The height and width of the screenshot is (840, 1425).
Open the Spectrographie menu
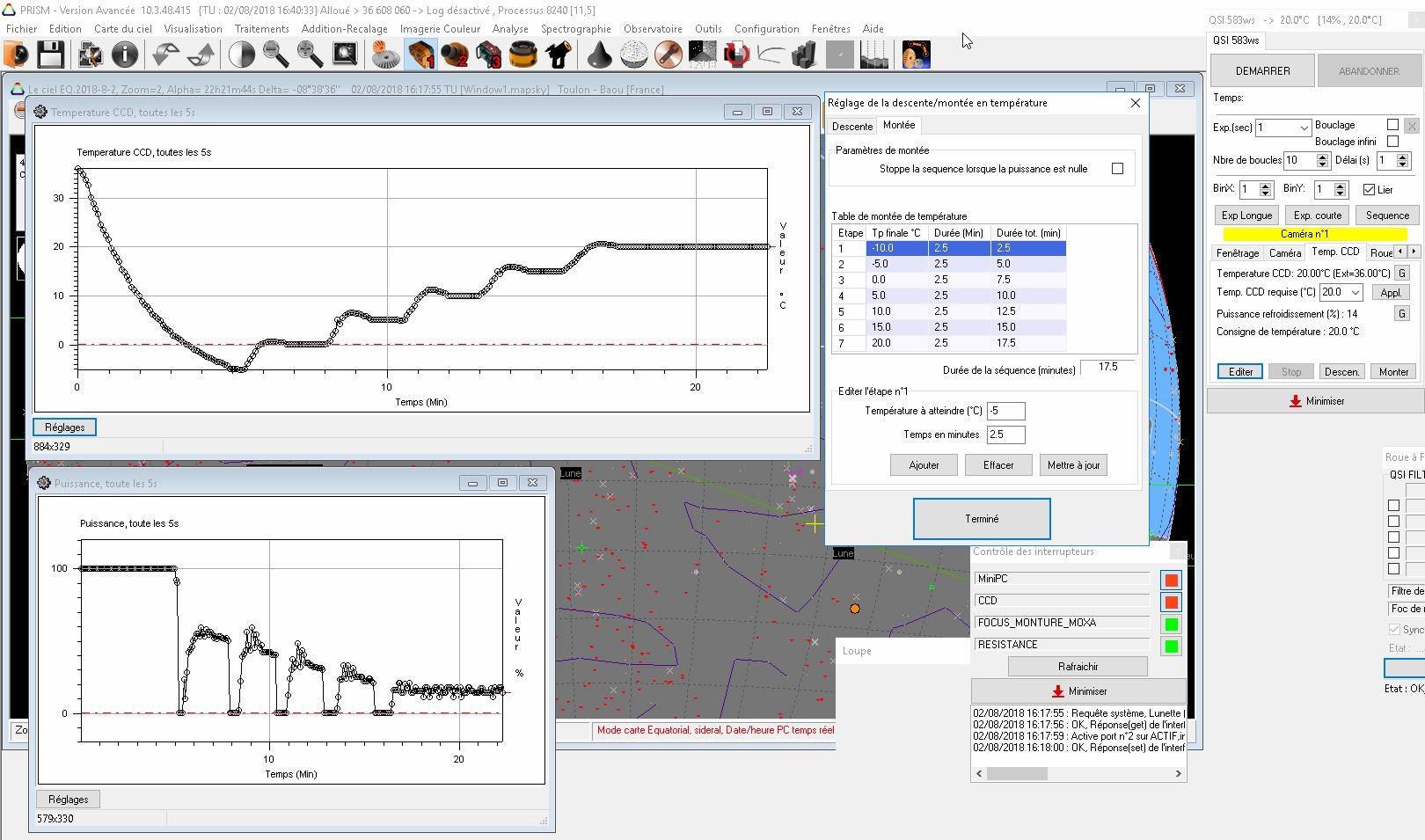pos(575,29)
